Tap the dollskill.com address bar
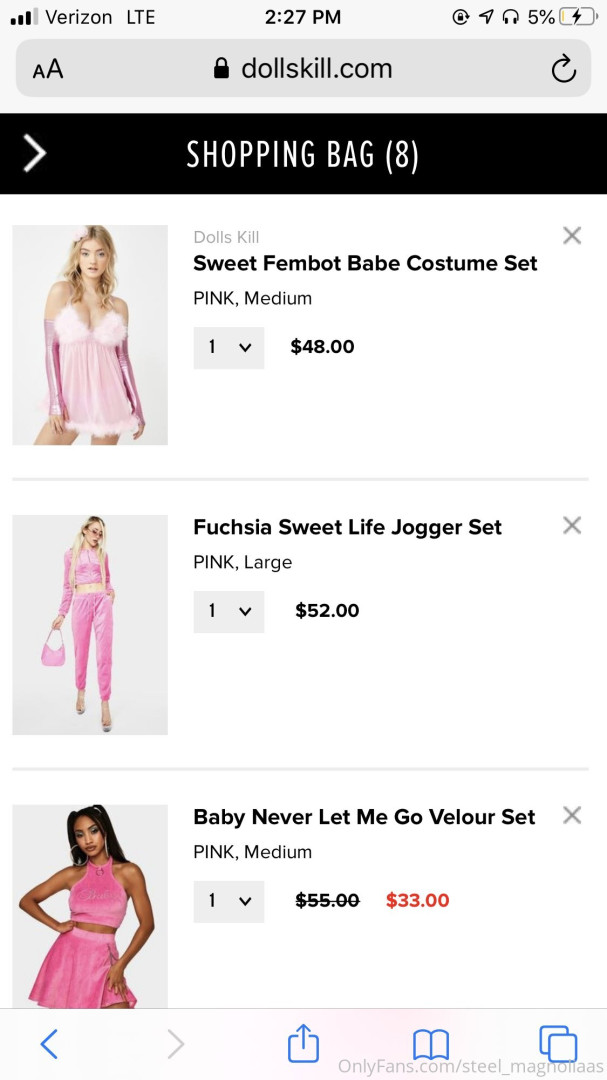The height and width of the screenshot is (1080, 607). 303,69
